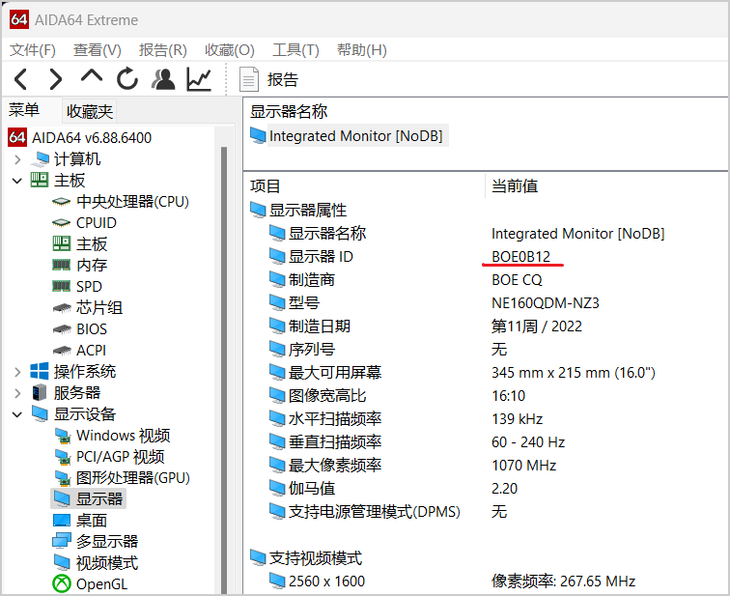730x596 pixels.
Task: Open the 查看(V) menu
Action: pos(97,50)
